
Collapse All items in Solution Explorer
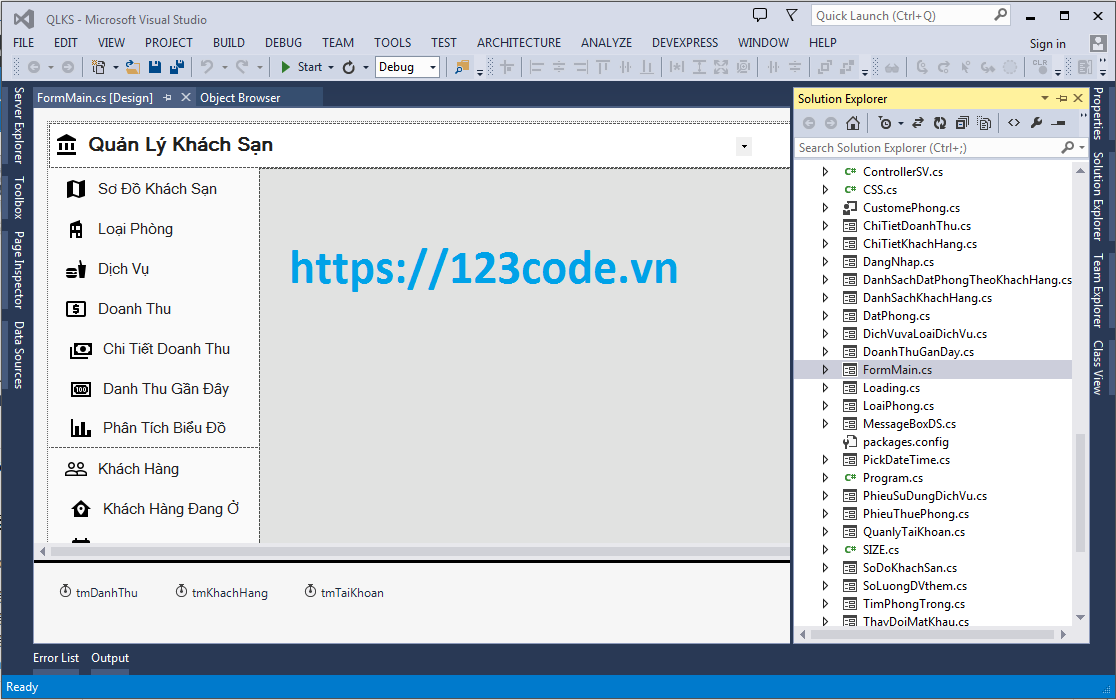(962, 122)
